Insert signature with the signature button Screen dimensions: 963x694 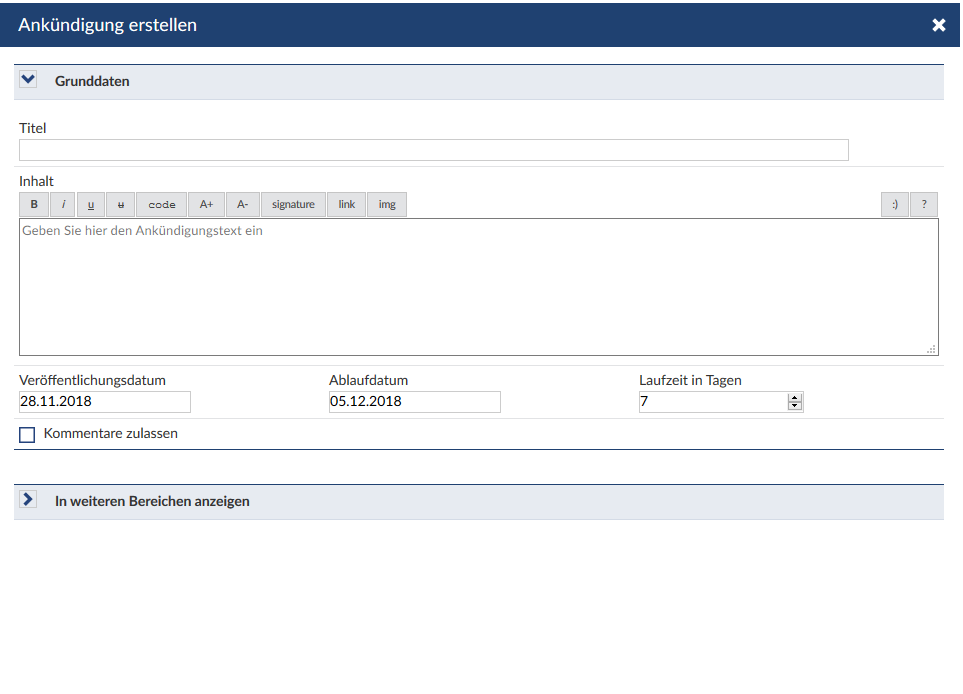pos(293,205)
